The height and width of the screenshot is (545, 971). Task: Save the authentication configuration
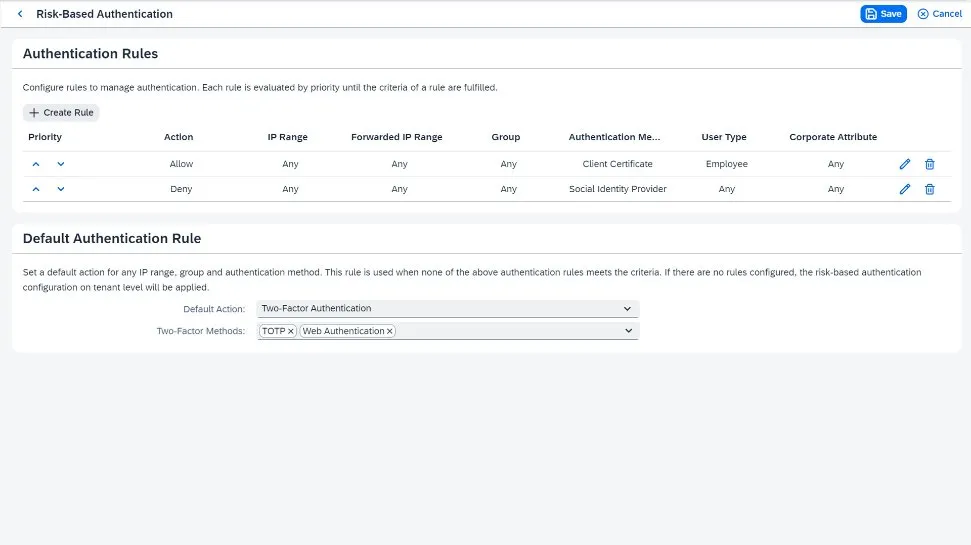pos(883,14)
